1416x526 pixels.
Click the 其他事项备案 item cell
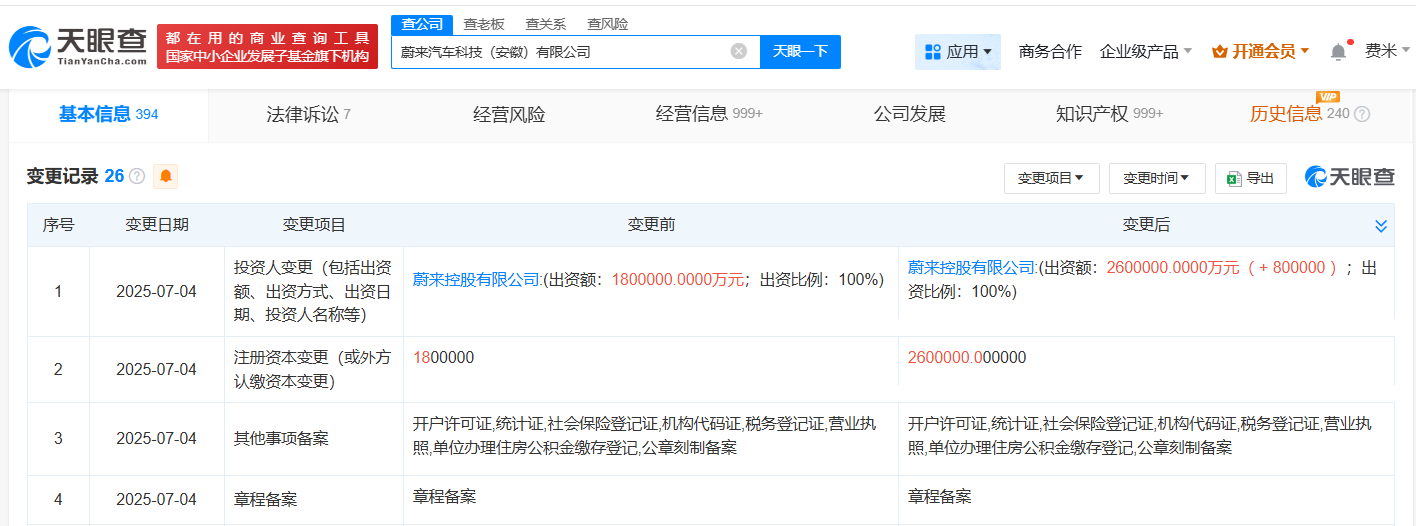coord(314,438)
